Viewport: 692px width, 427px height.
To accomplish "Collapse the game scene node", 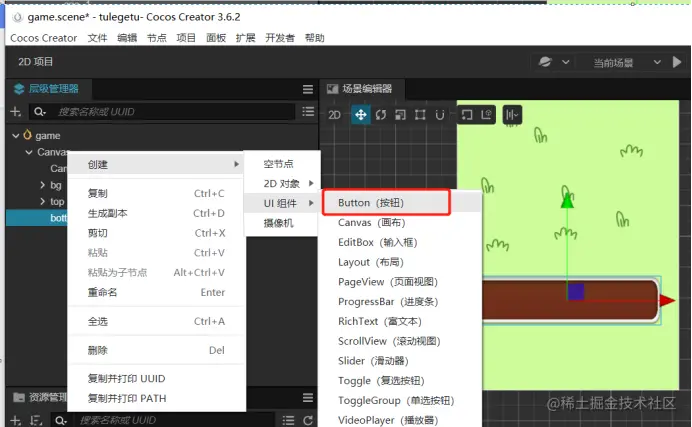I will (15, 135).
